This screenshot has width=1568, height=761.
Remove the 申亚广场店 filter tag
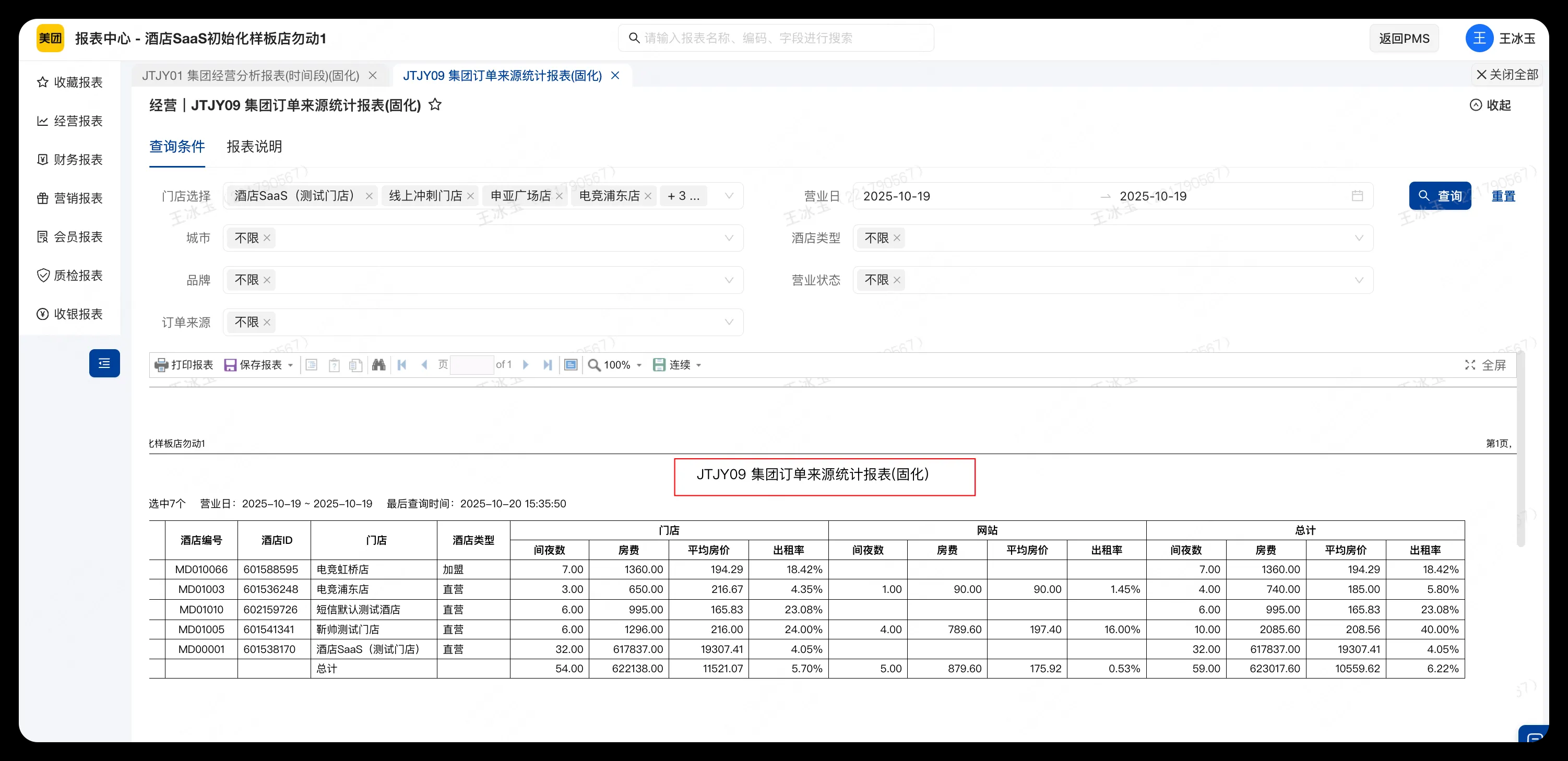point(560,195)
